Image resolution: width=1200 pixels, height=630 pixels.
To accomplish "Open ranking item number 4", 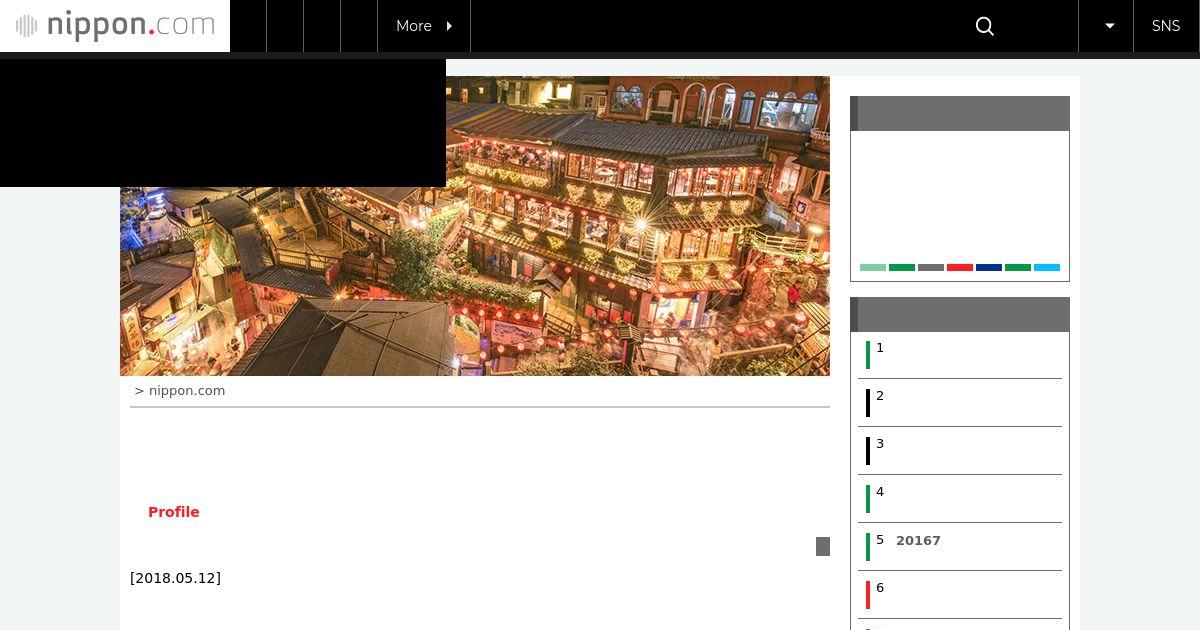I will pos(960,499).
